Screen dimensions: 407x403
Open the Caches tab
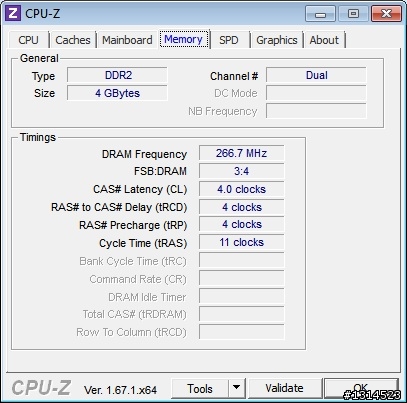click(x=73, y=40)
